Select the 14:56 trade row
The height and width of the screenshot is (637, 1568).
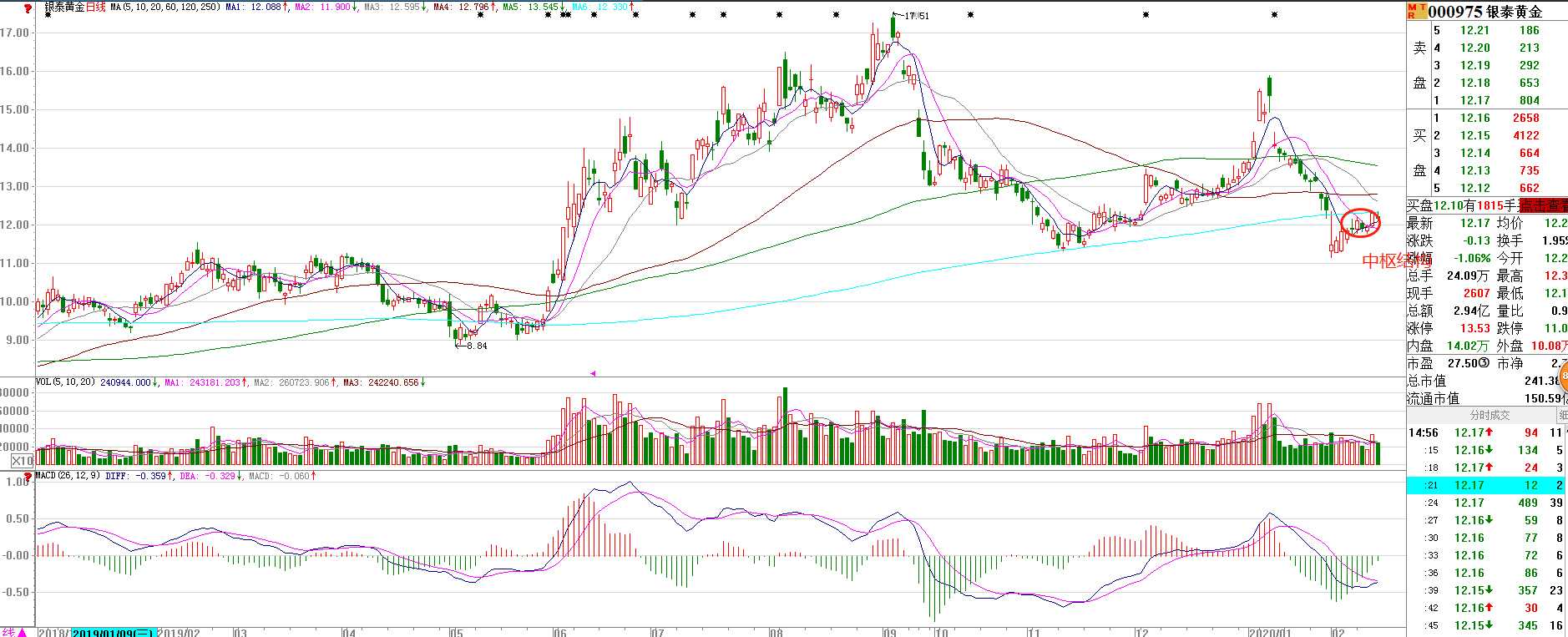click(x=1486, y=432)
